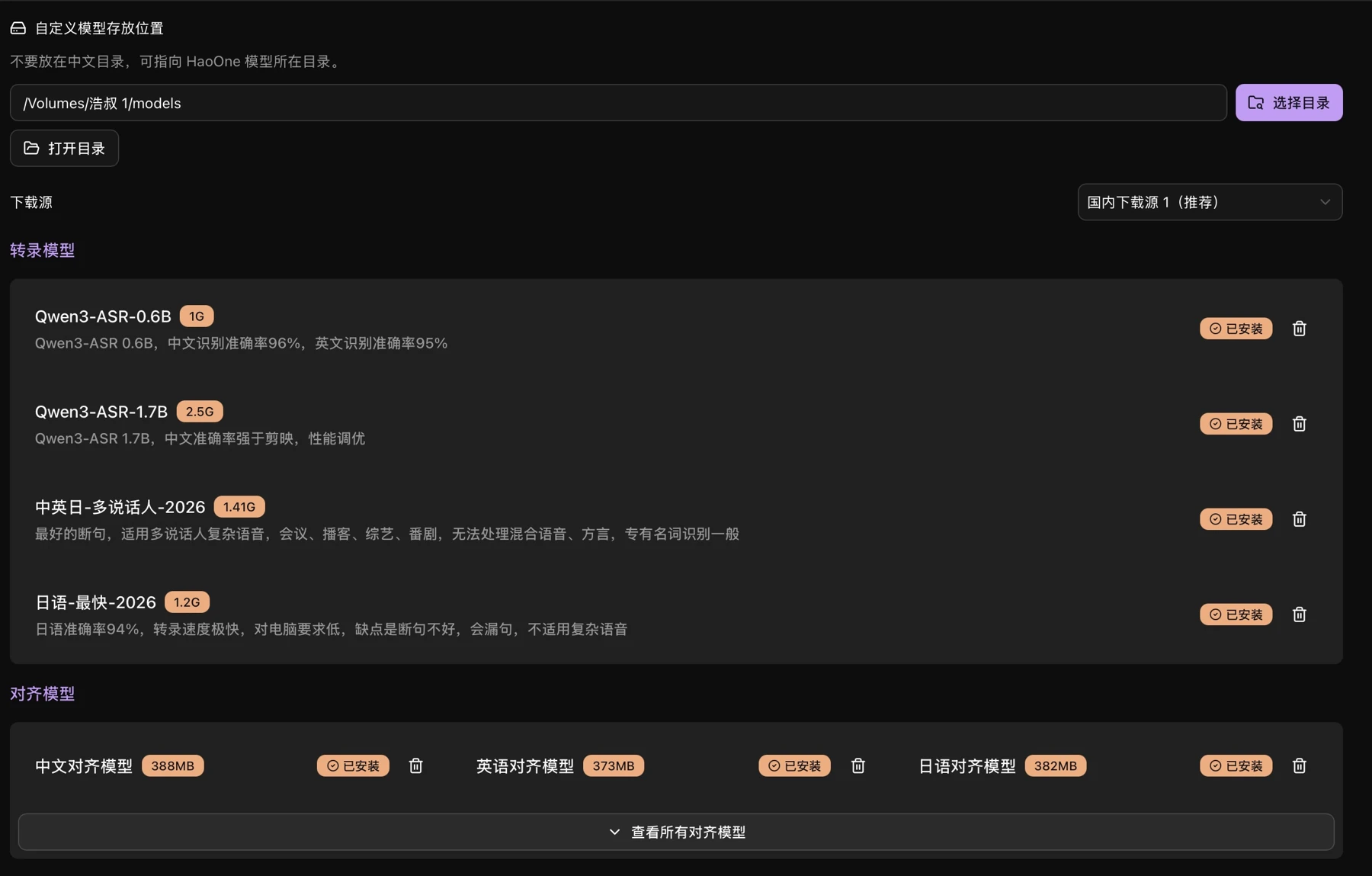The height and width of the screenshot is (876, 1372).
Task: Click 已安装 status of 英语对齐模型
Action: [794, 765]
